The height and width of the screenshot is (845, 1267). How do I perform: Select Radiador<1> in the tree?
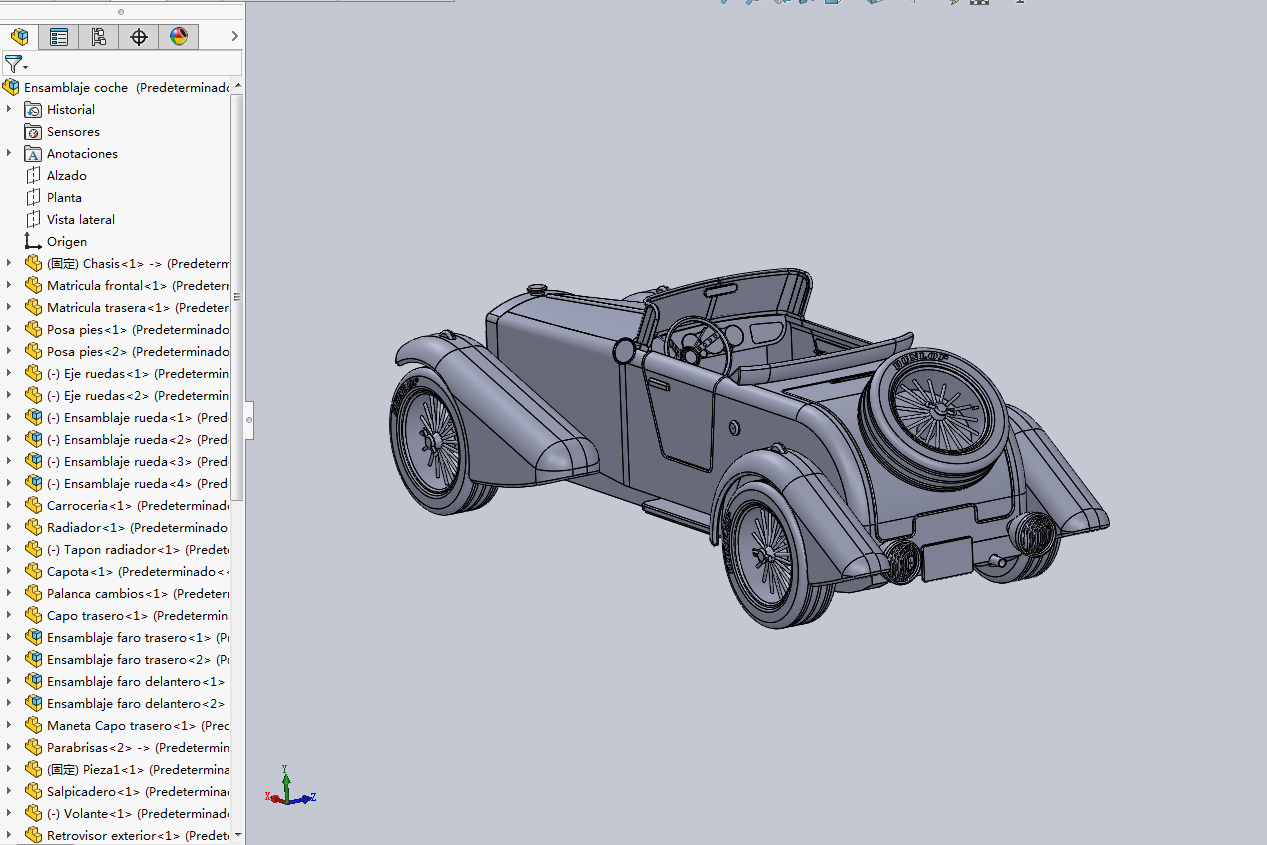(86, 528)
